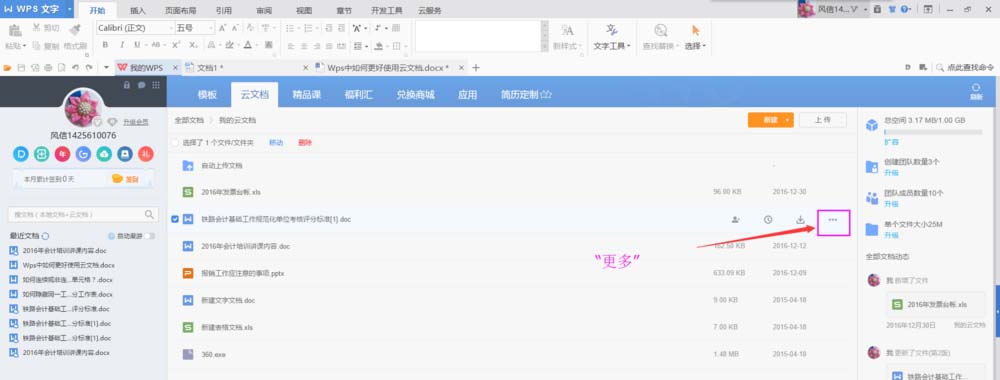The height and width of the screenshot is (380, 1000).
Task: Open the 云服务 ribbon tab
Action: [430, 11]
